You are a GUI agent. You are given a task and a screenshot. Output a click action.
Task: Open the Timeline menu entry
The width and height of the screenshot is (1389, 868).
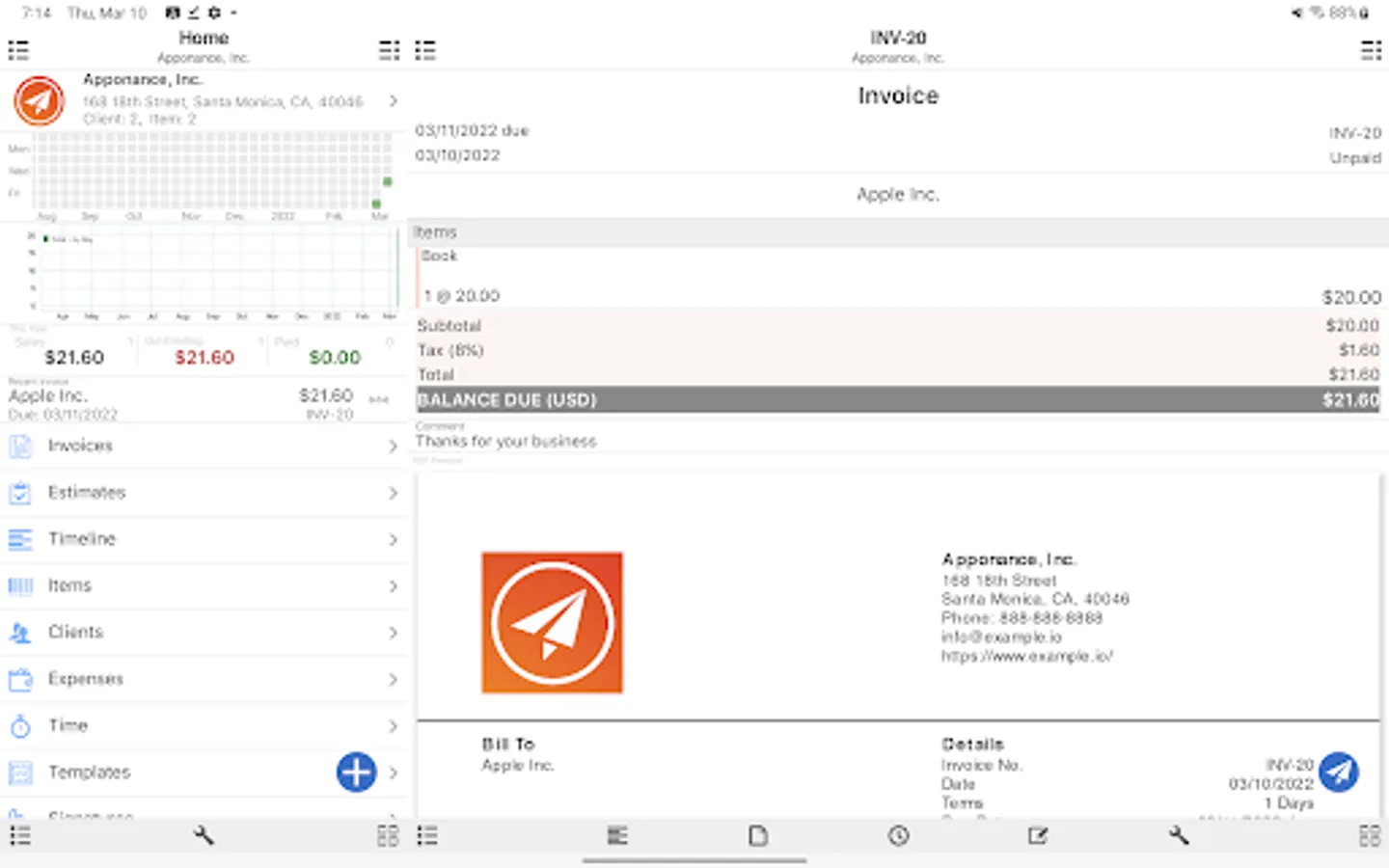204,539
